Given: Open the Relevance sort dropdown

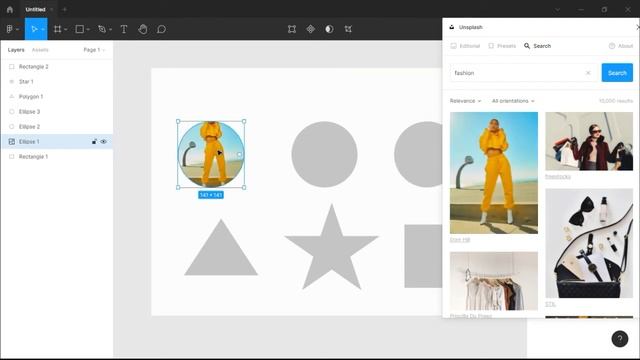Looking at the screenshot, I should pos(465,101).
